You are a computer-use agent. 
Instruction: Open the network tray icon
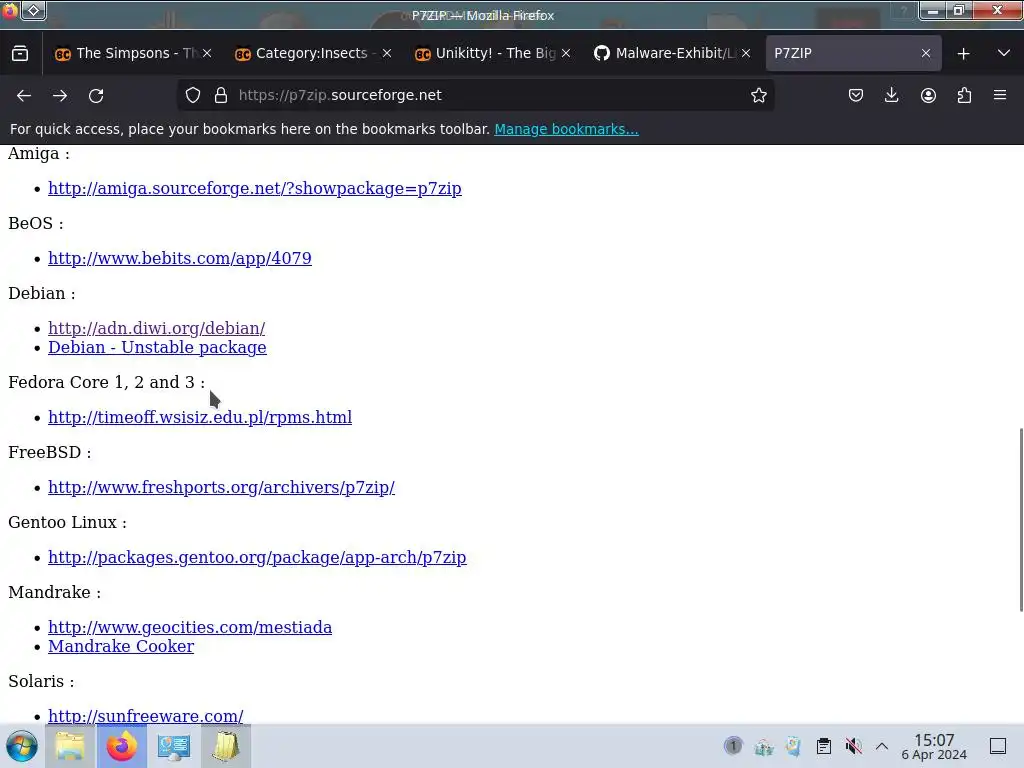click(x=763, y=746)
